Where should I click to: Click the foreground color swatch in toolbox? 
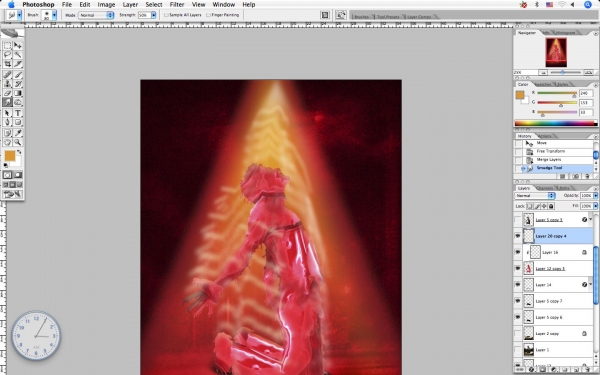pyautogui.click(x=10, y=156)
